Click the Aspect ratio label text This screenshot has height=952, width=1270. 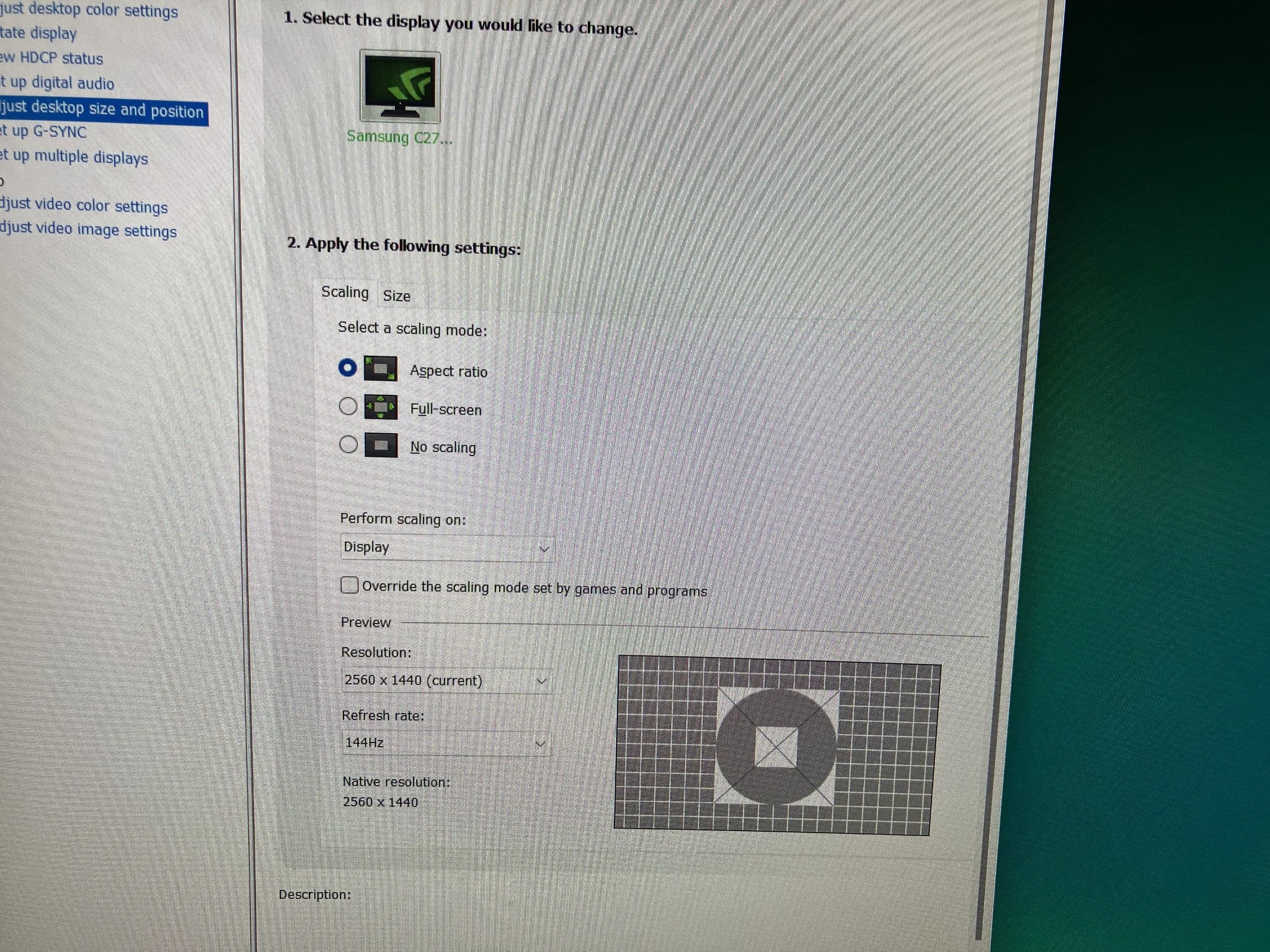point(448,371)
